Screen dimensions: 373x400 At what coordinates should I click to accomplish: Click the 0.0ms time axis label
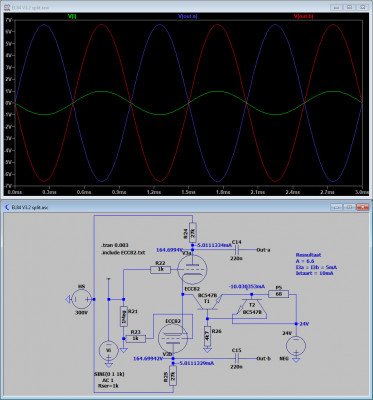click(14, 193)
